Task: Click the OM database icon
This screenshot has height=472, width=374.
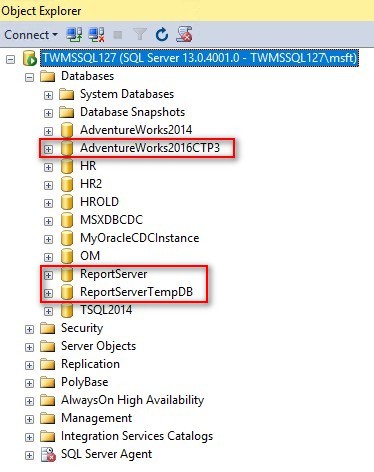Action: coord(67,256)
